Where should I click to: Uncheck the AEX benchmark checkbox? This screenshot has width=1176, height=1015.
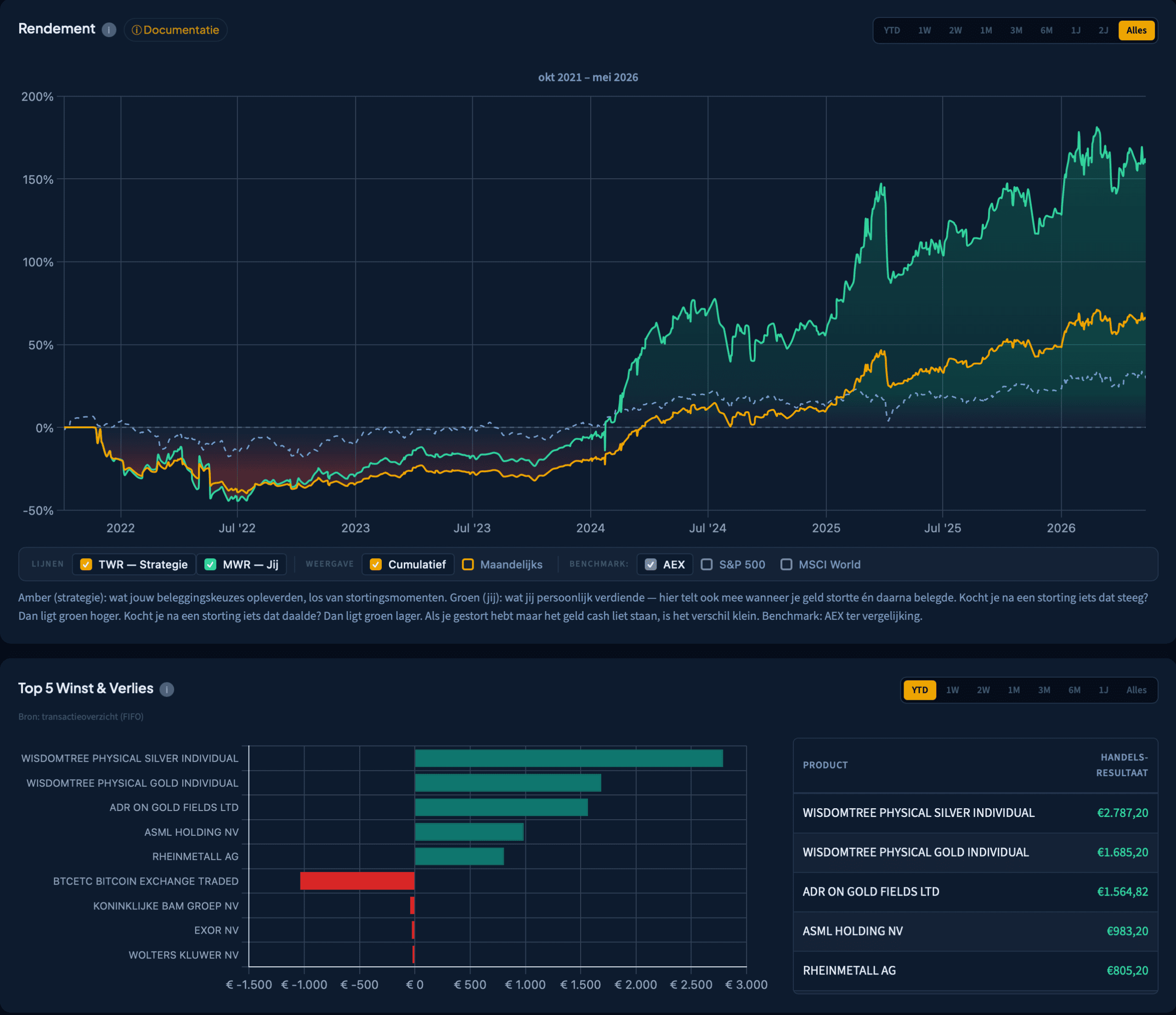point(651,564)
